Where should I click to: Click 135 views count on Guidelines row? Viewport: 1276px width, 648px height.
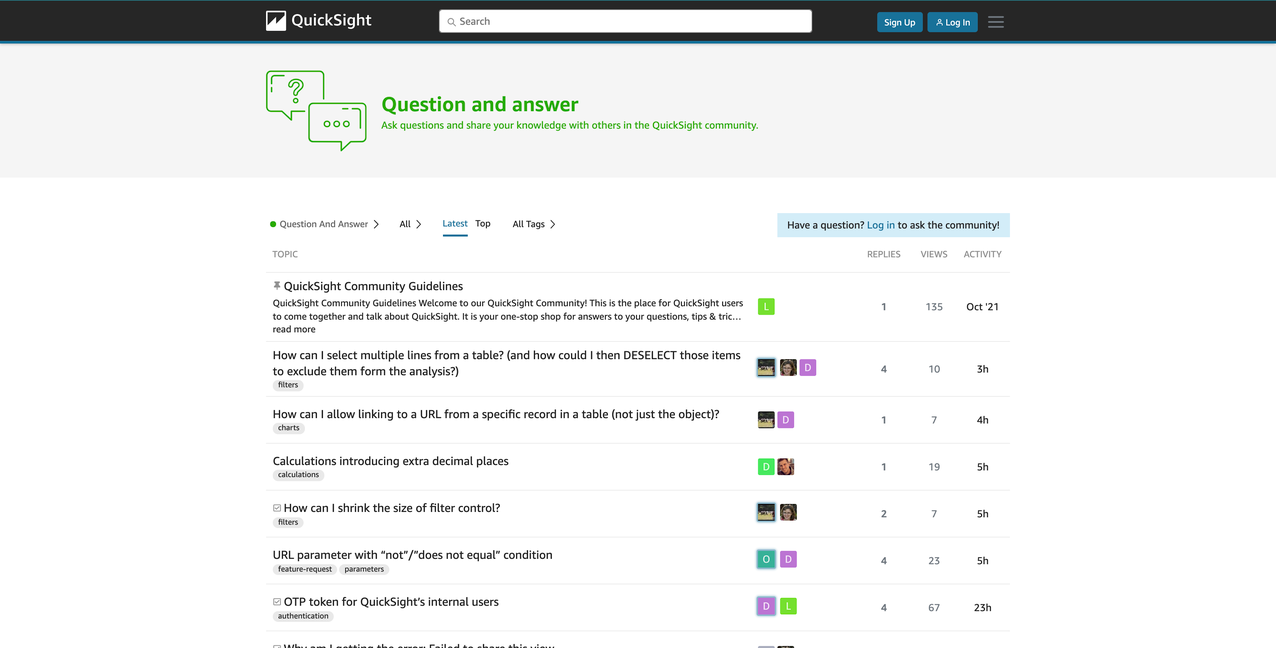click(934, 307)
